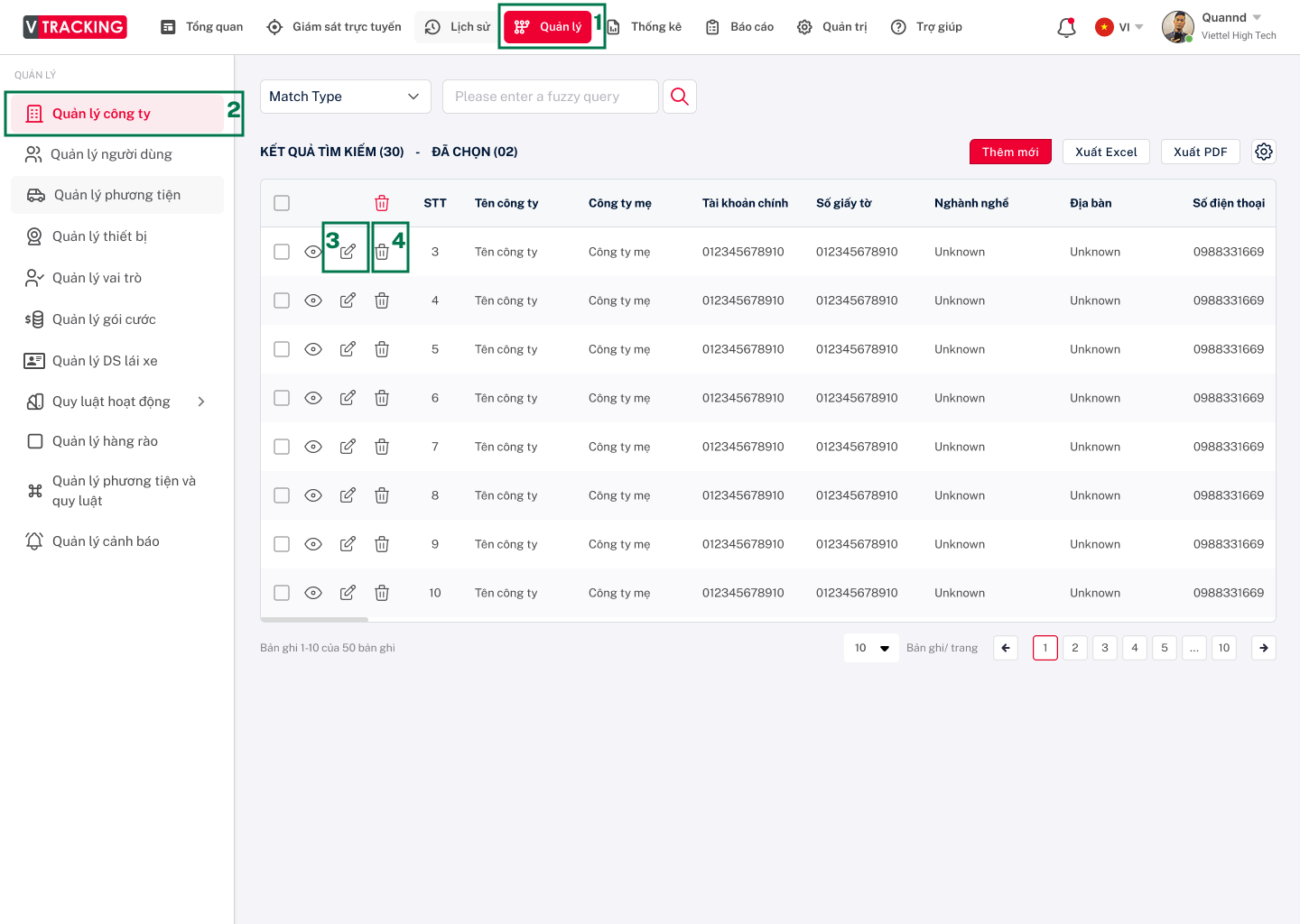This screenshot has width=1300, height=924.
Task: Click the V Tracking logo
Action: (x=75, y=27)
